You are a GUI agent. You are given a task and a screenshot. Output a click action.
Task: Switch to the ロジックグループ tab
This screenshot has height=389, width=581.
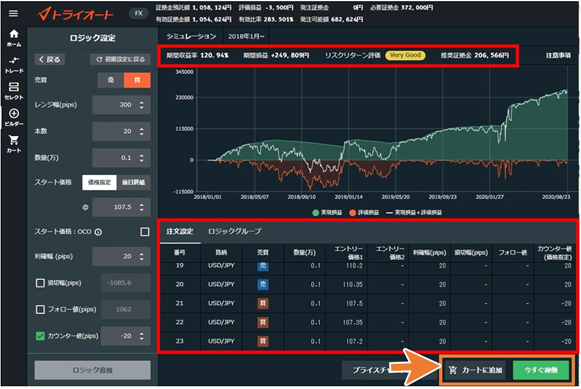point(235,232)
